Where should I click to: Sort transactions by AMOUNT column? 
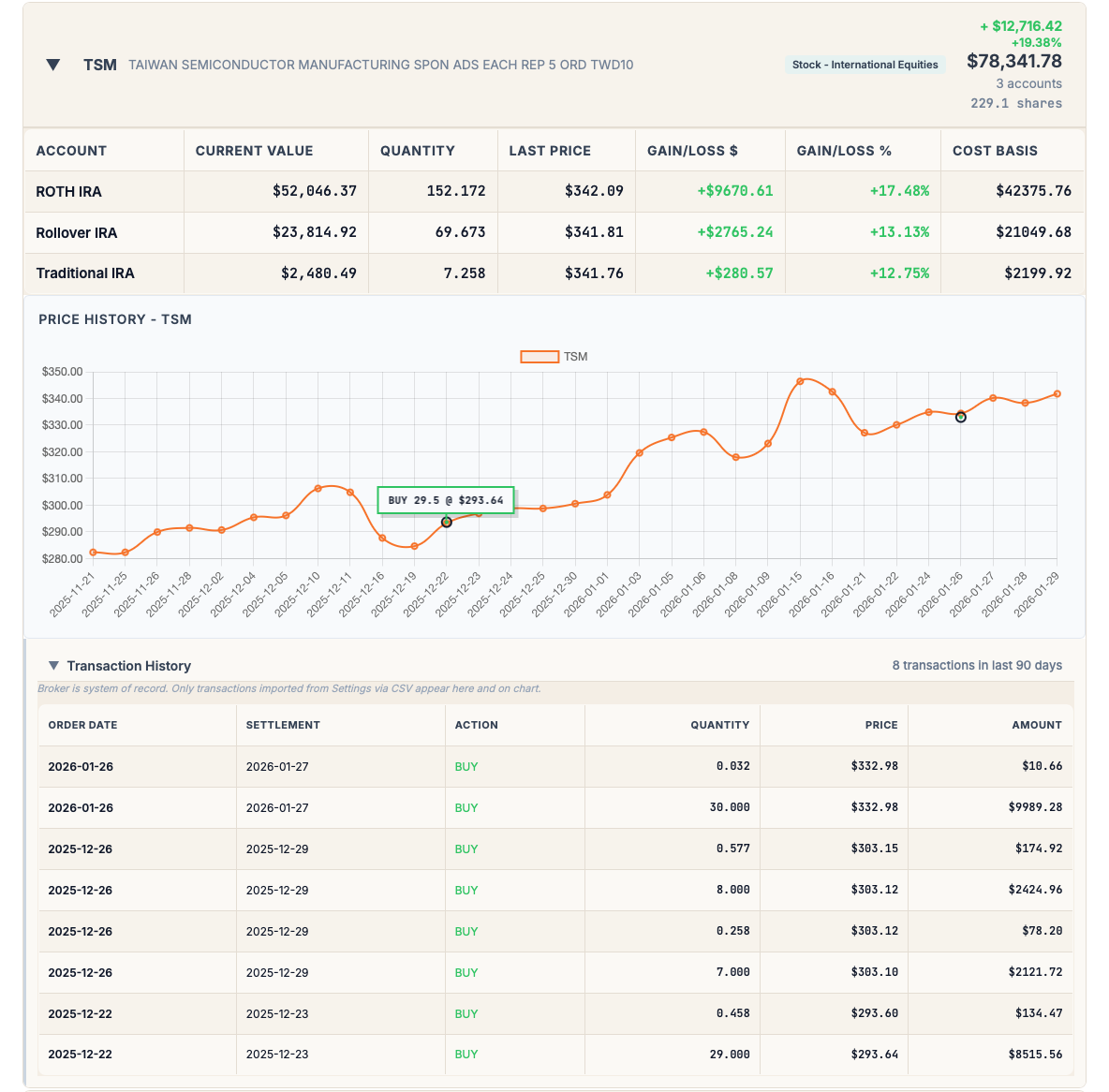coord(1037,725)
